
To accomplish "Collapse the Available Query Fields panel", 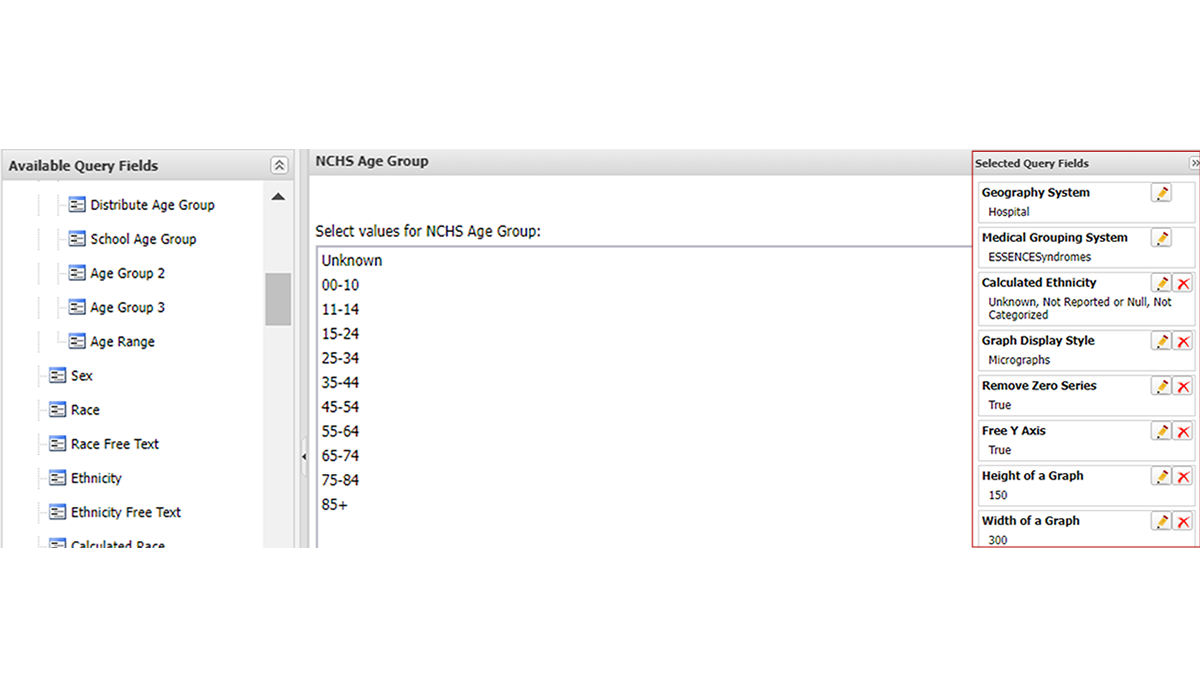I will [x=279, y=166].
